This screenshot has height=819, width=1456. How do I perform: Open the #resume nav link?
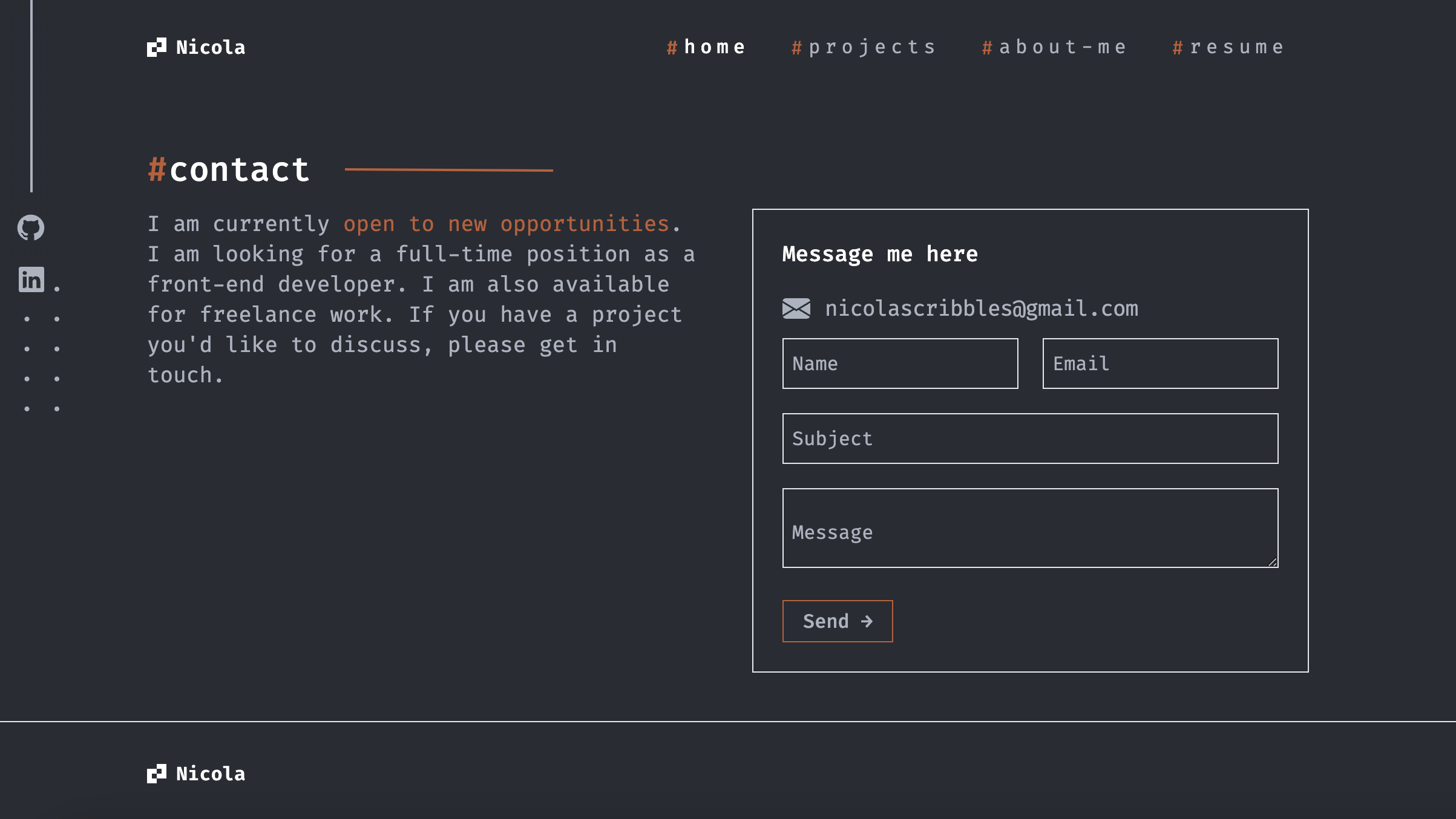[x=1228, y=47]
